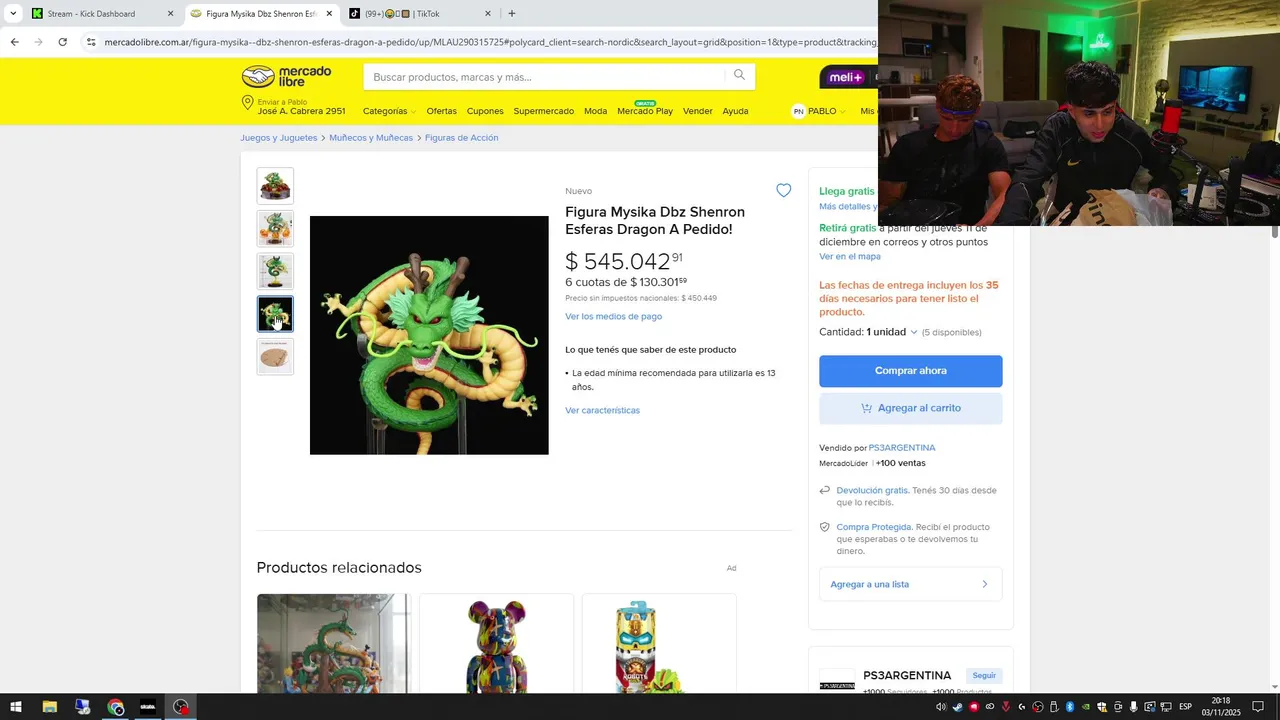Click Devolución gratis link
The width and height of the screenshot is (1280, 720).
click(872, 490)
